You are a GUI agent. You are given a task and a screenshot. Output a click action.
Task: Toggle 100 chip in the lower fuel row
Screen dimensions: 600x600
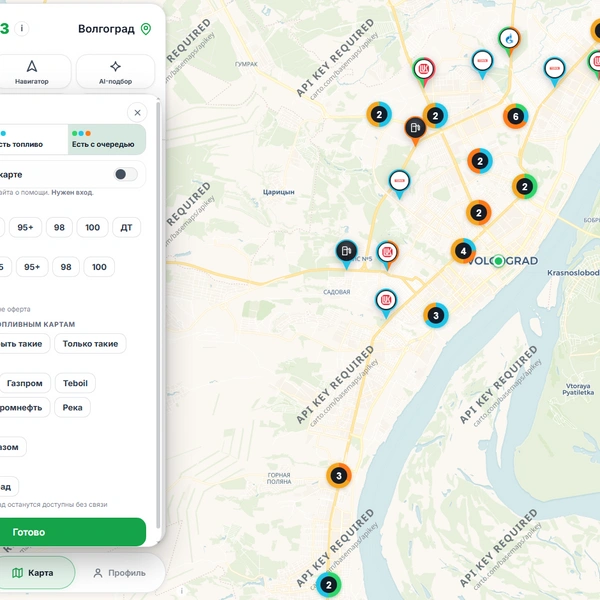(x=99, y=267)
